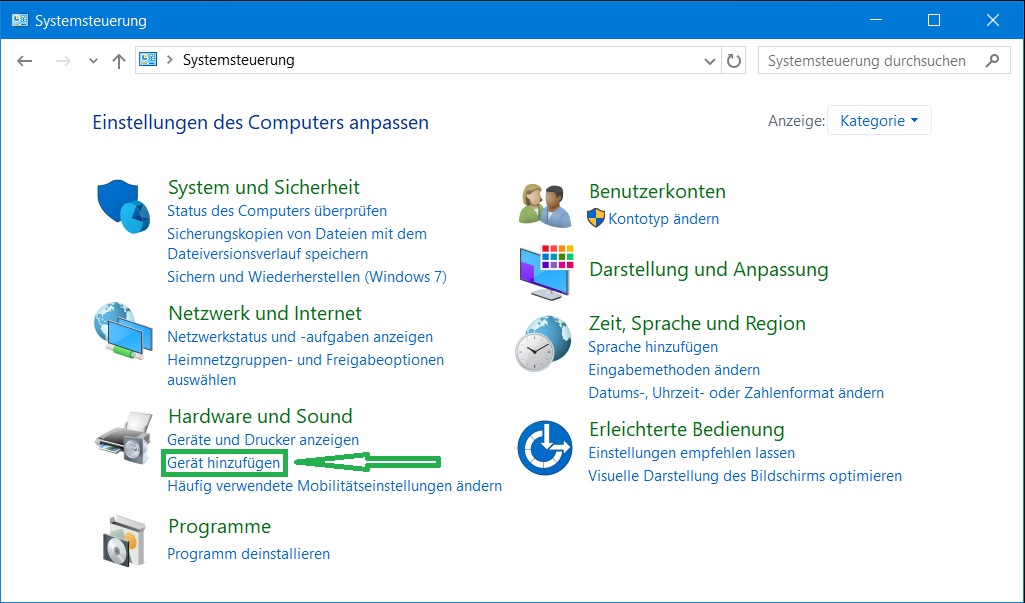Click the search magnifier icon

click(992, 60)
